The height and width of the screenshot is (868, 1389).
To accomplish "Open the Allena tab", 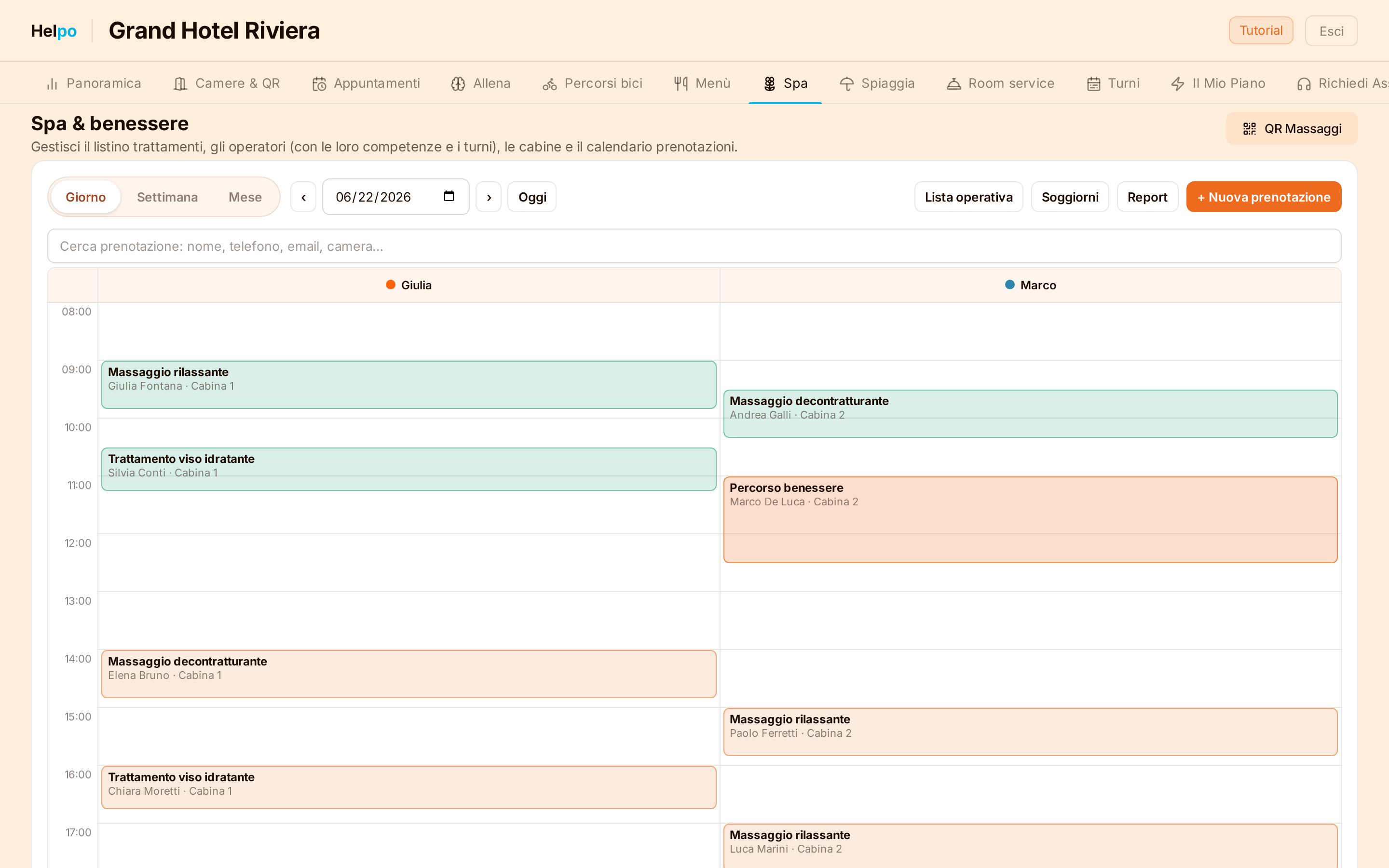I will tap(481, 83).
